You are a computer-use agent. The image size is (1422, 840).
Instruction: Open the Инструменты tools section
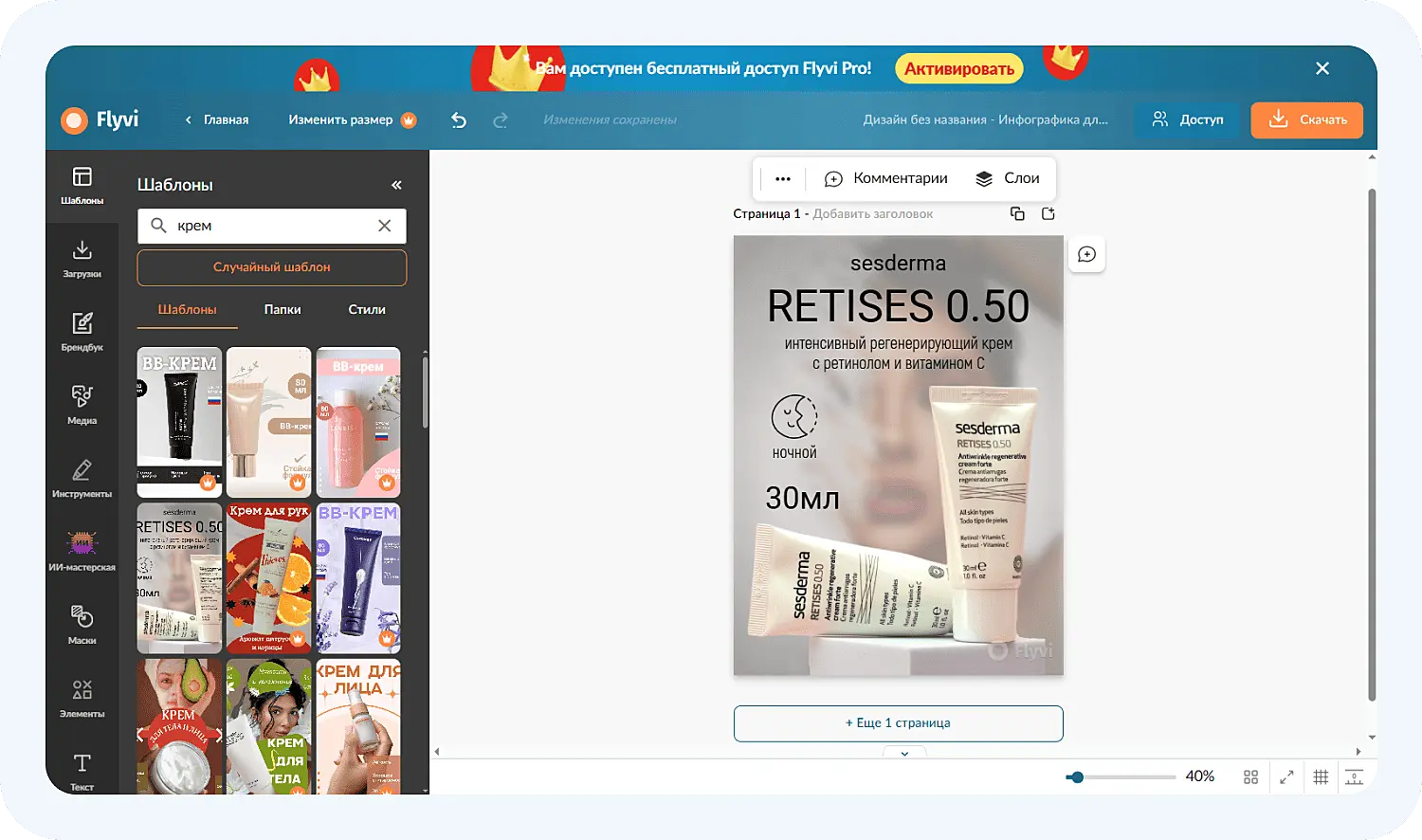[x=82, y=479]
